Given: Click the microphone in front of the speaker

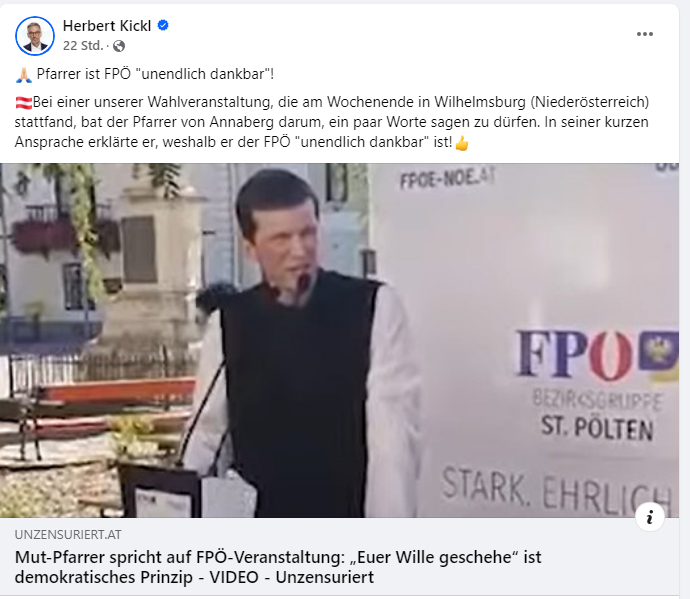Looking at the screenshot, I should pos(303,283).
